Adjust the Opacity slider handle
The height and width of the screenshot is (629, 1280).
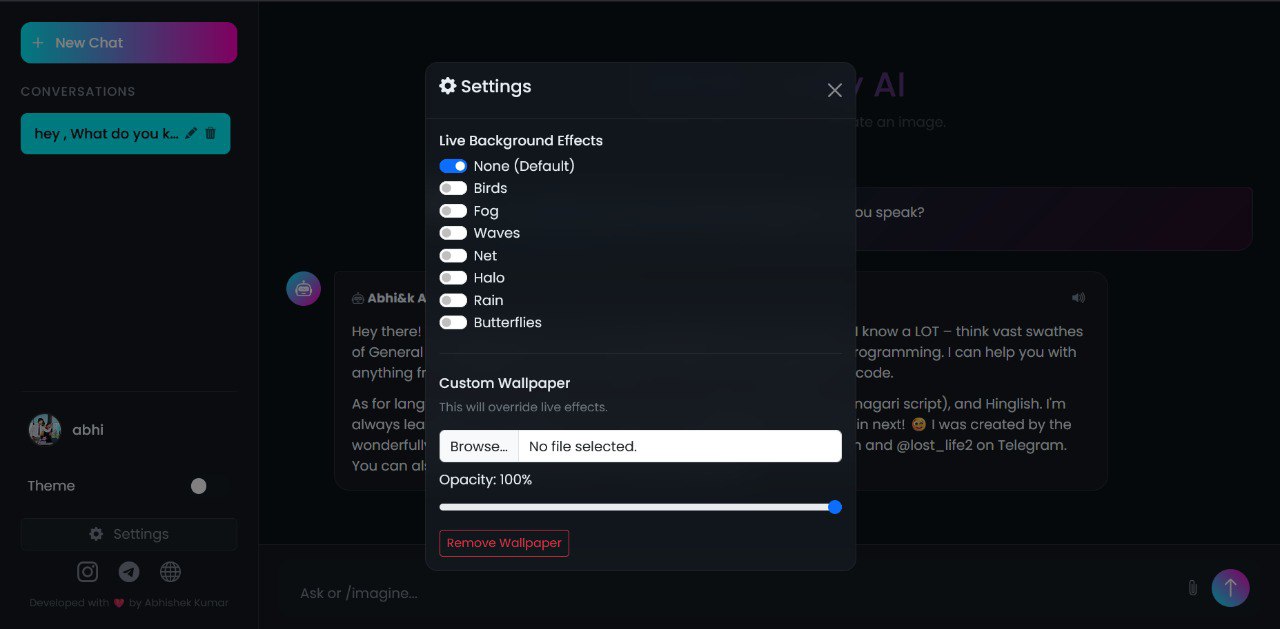[x=835, y=507]
